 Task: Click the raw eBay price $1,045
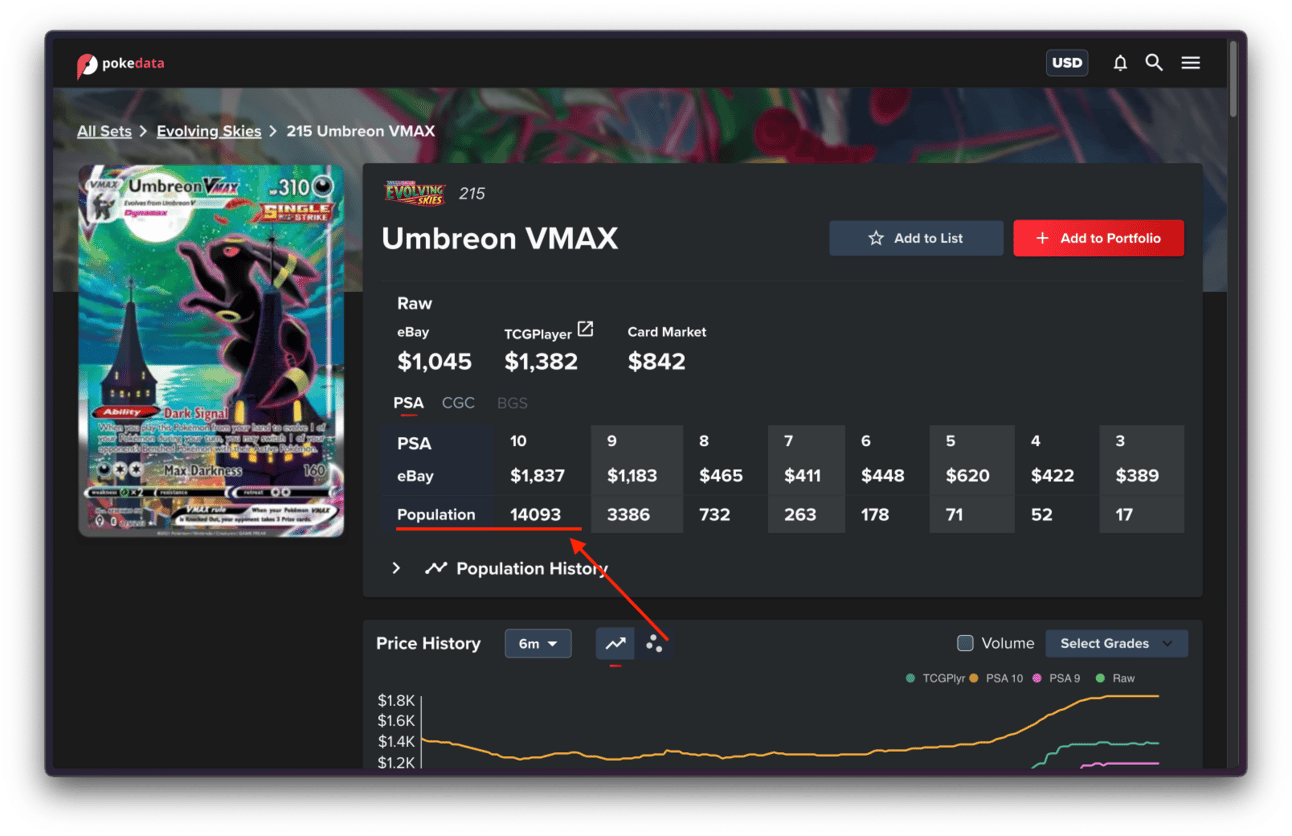[434, 361]
